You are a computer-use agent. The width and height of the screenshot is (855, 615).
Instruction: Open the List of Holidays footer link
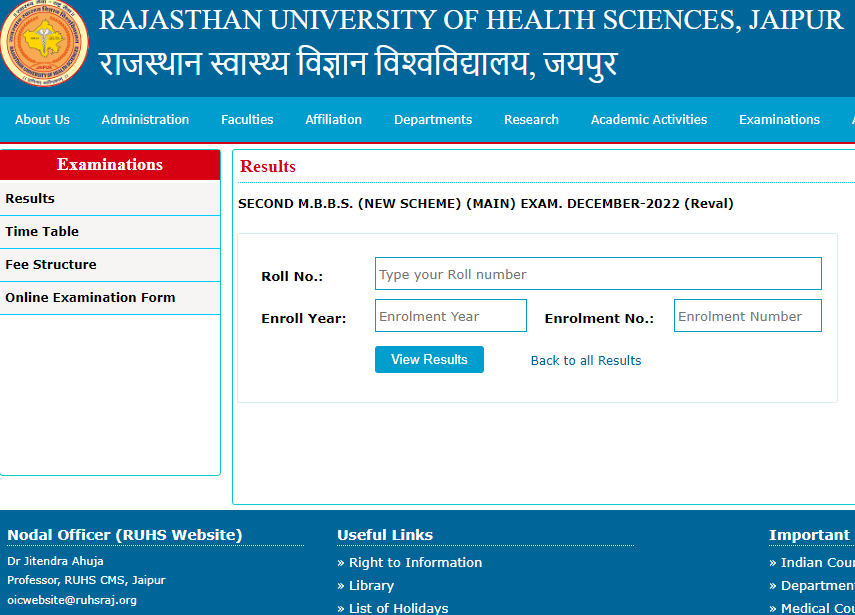point(398,608)
